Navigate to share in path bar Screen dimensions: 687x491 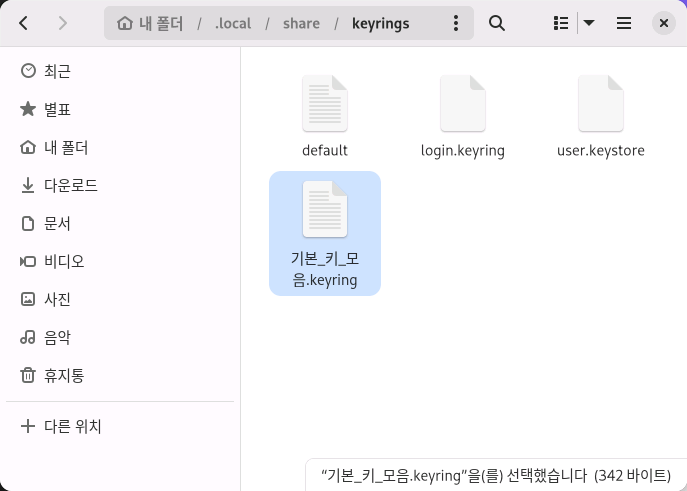click(301, 23)
